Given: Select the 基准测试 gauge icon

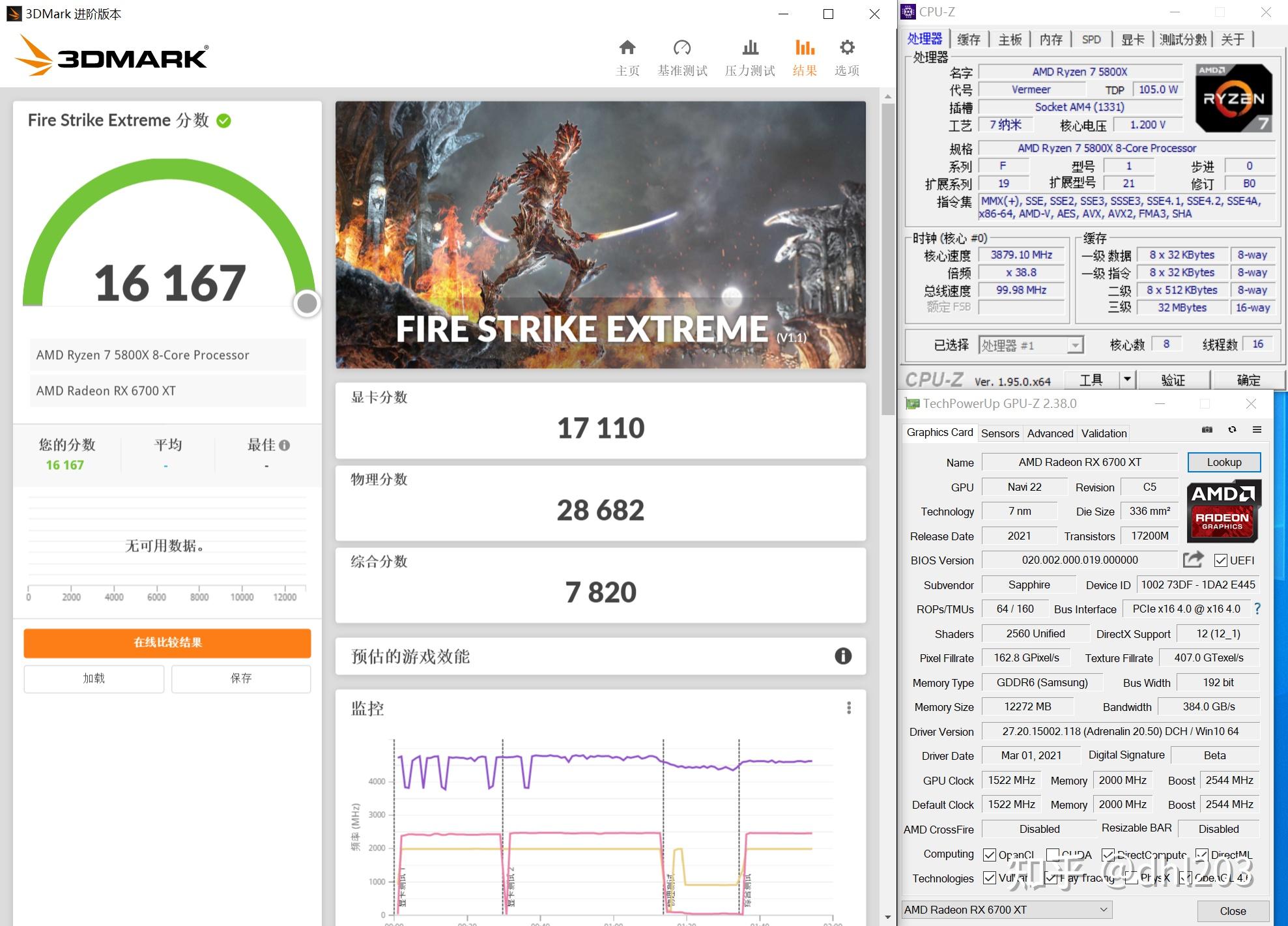Looking at the screenshot, I should tap(682, 48).
